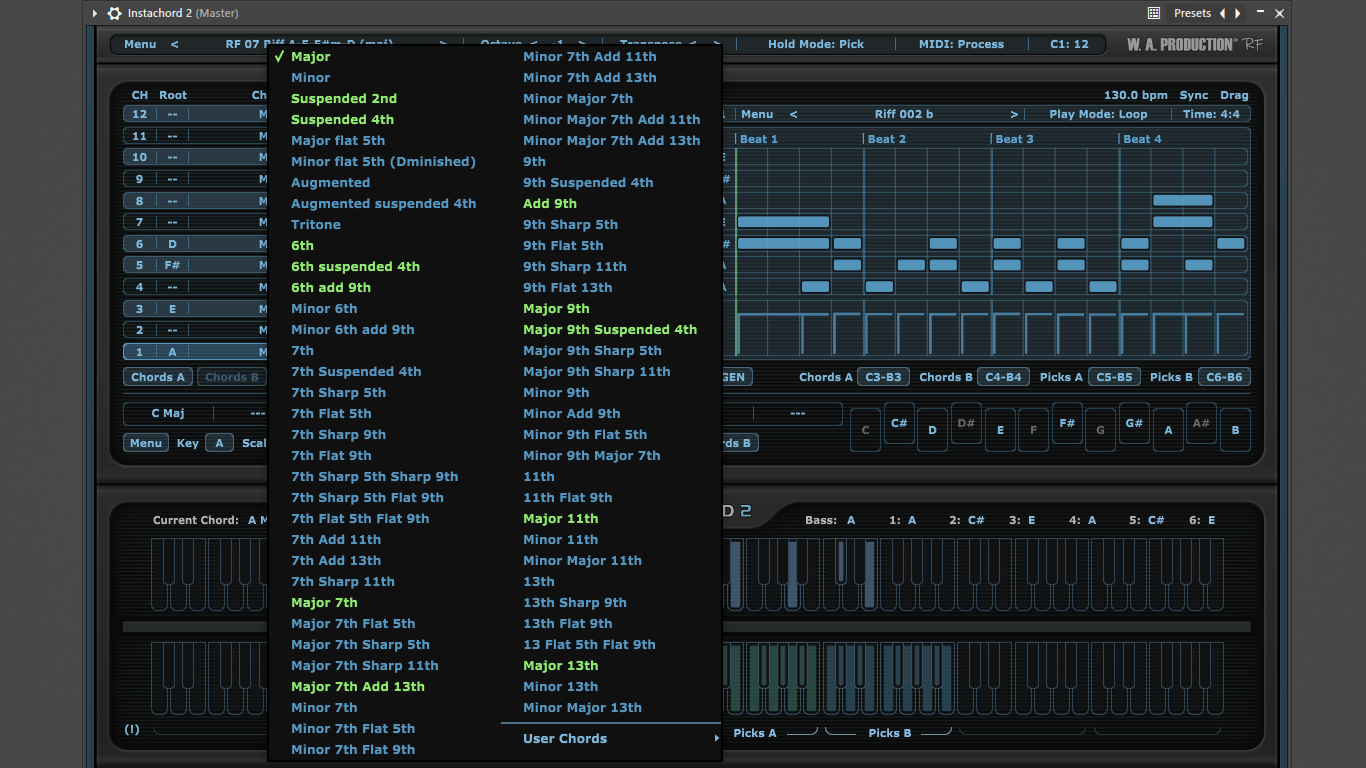This screenshot has width=1366, height=768.
Task: Click previous arrow beside RF 07 preset name
Action: click(174, 44)
